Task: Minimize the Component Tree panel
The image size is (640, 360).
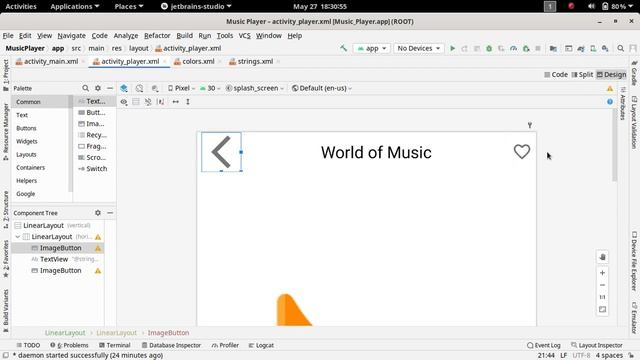Action: 110,213
